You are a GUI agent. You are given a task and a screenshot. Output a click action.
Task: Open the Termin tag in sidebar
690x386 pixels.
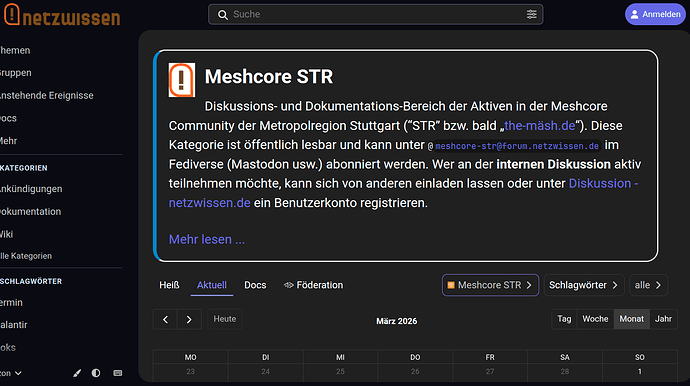tap(11, 303)
